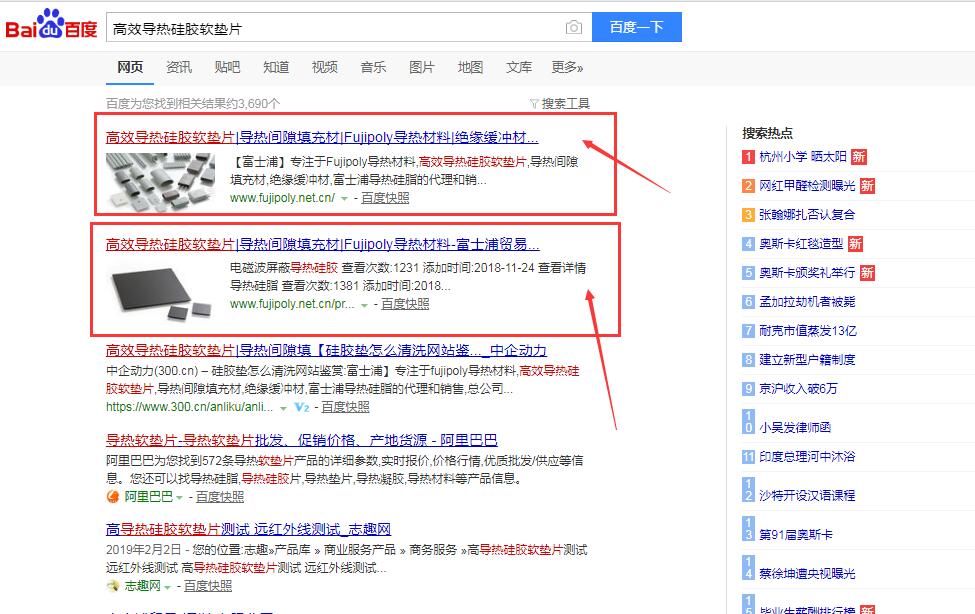Screen dimensions: 975x614
Task: Open hot search item 奥斯卡颁奖礼举行
Action: (x=807, y=273)
